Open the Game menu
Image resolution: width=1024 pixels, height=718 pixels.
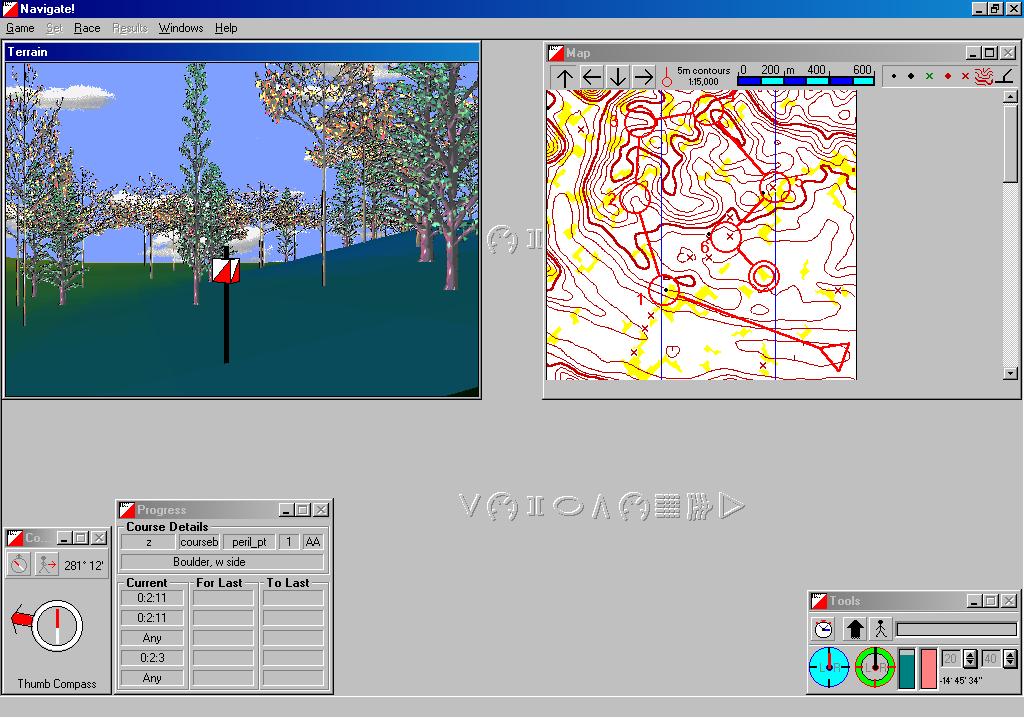point(20,28)
